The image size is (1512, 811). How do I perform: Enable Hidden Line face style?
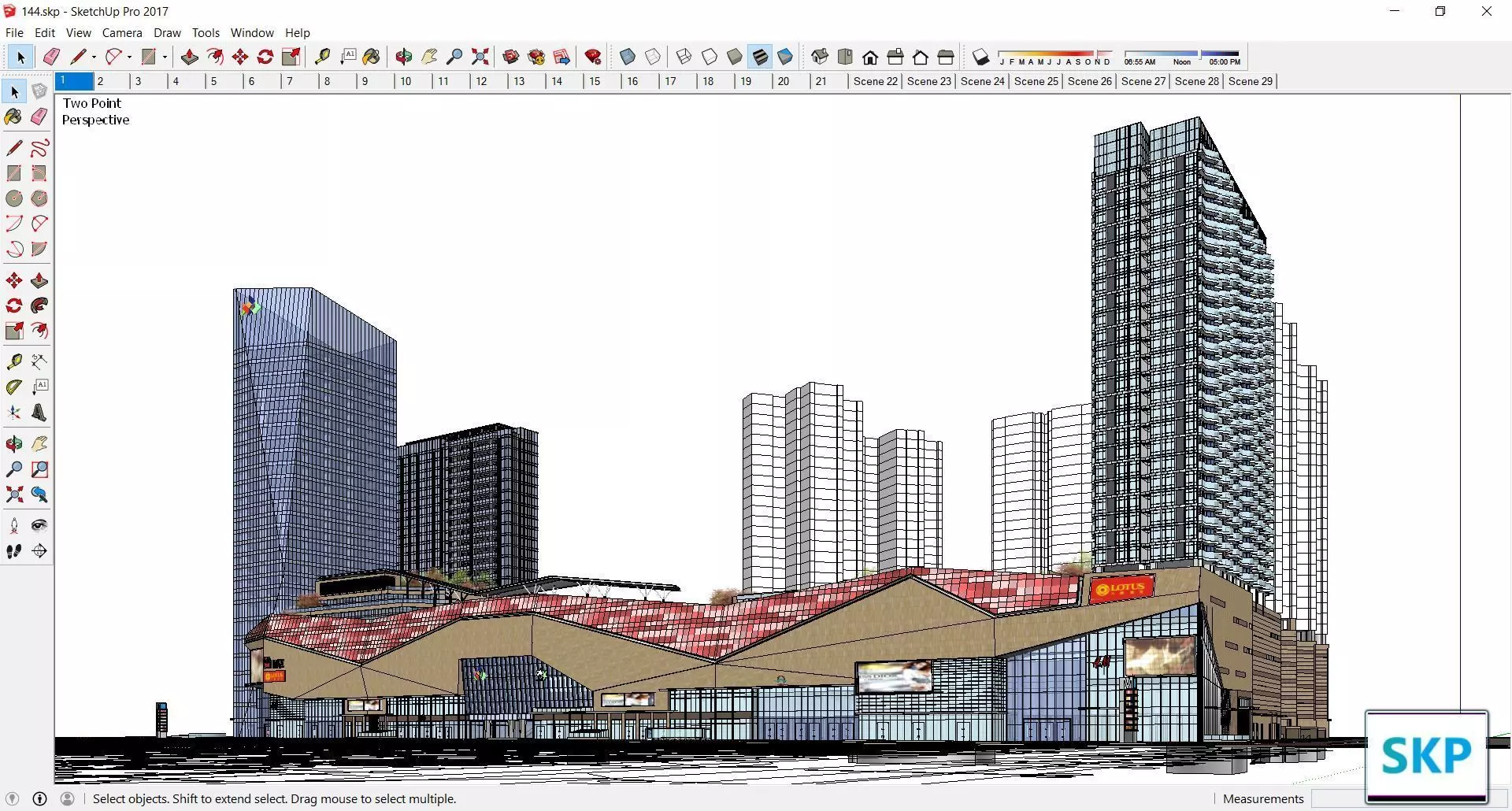pyautogui.click(x=710, y=57)
